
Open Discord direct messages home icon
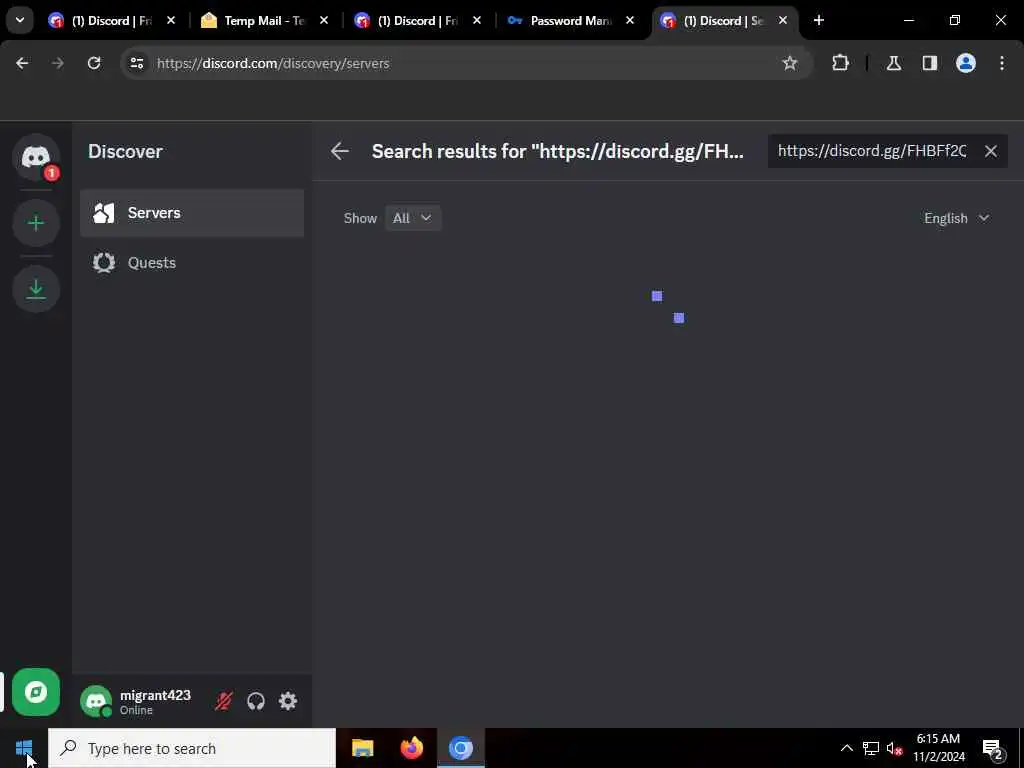[x=36, y=158]
